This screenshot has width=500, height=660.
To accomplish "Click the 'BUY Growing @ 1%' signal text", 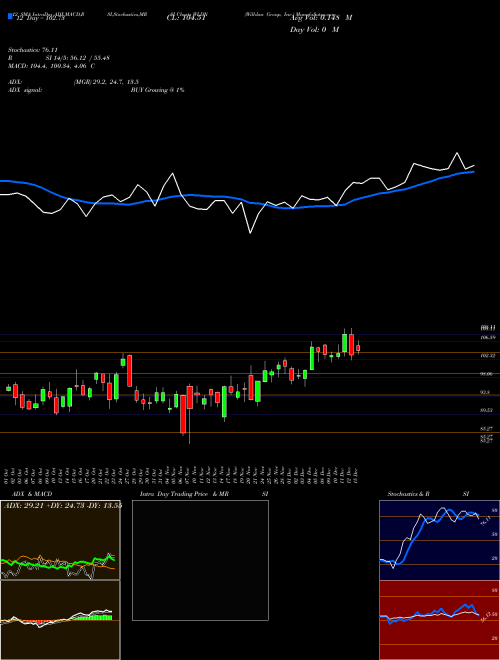I will (157, 90).
